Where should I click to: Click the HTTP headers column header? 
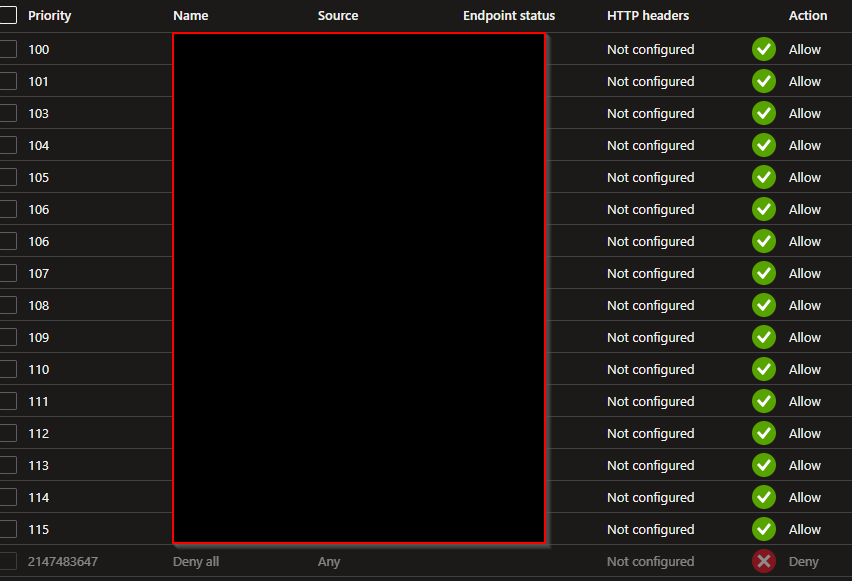pos(648,16)
